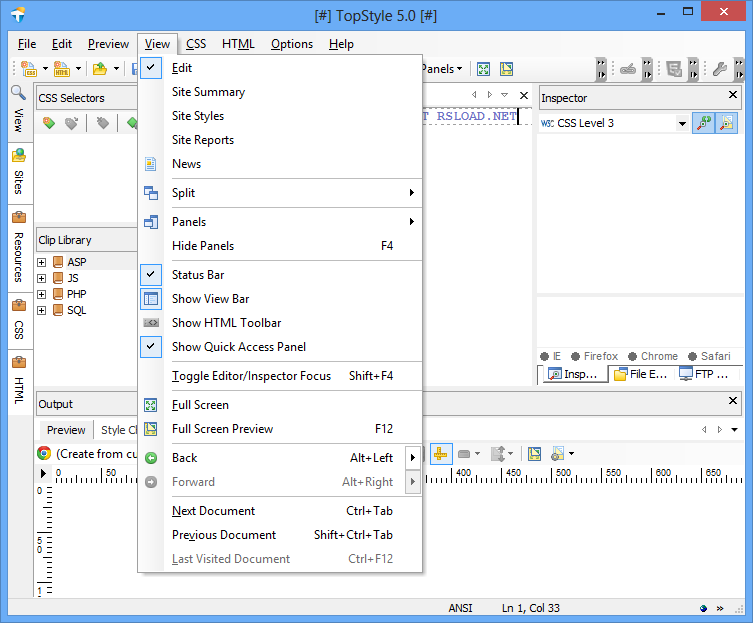Close the current editor document tab

point(524,95)
